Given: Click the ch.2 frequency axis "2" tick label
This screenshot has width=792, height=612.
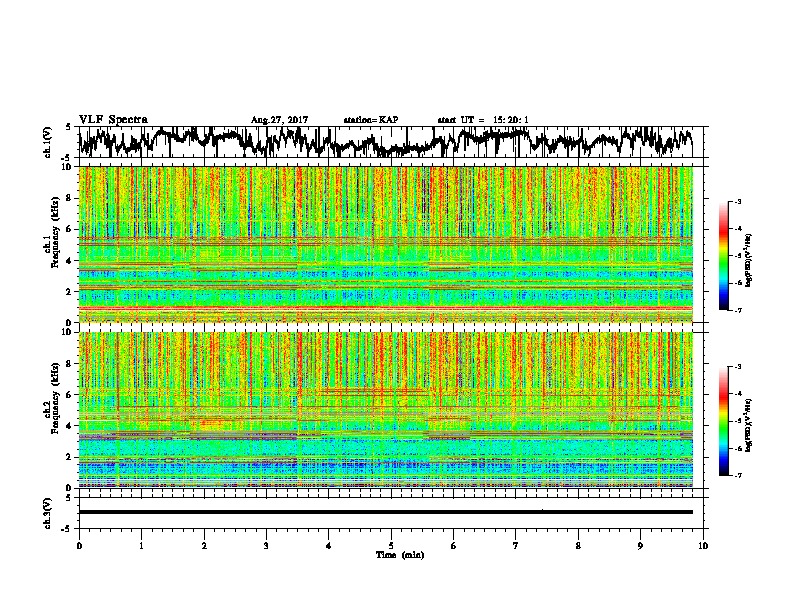Looking at the screenshot, I should pos(69,457).
